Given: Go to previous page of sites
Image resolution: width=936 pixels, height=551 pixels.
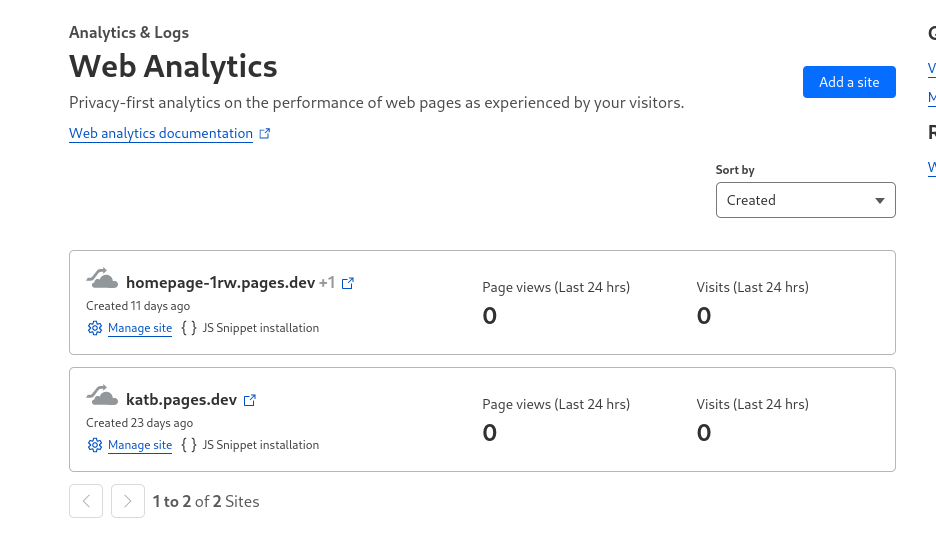Looking at the screenshot, I should (x=86, y=501).
